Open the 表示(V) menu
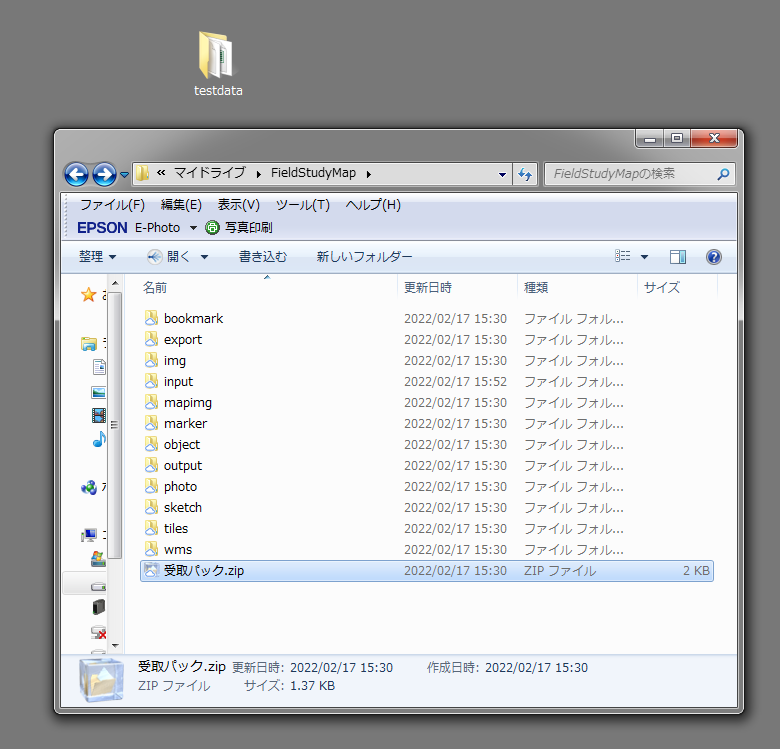Image resolution: width=780 pixels, height=749 pixels. point(239,204)
